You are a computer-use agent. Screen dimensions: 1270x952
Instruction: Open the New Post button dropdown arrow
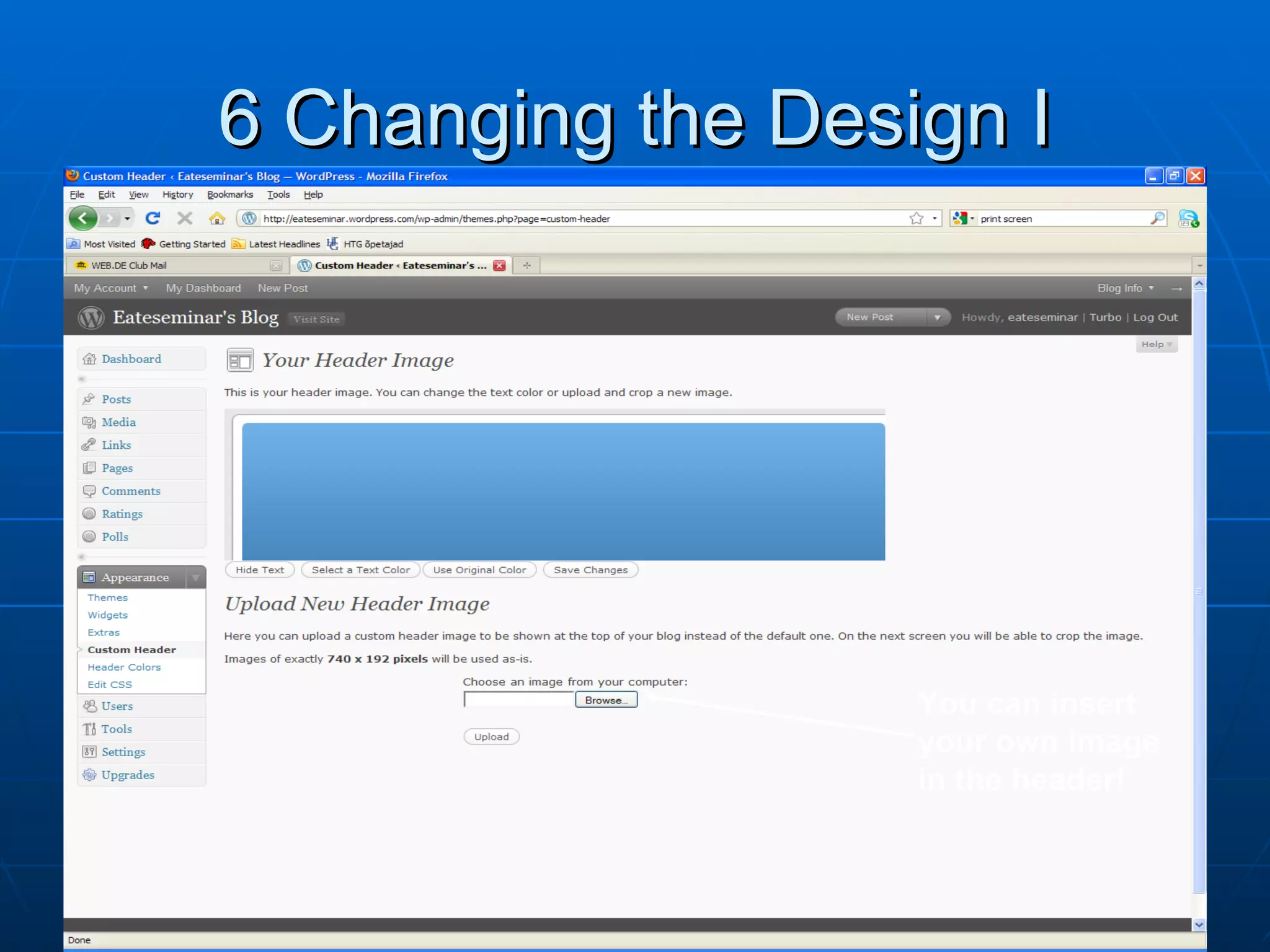pos(938,317)
